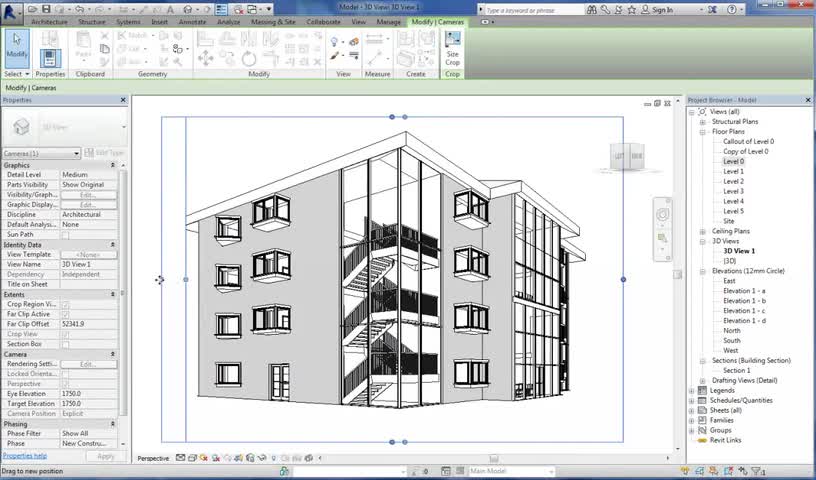816x480 pixels.
Task: Open the Collaborate ribbon tab
Action: click(323, 22)
